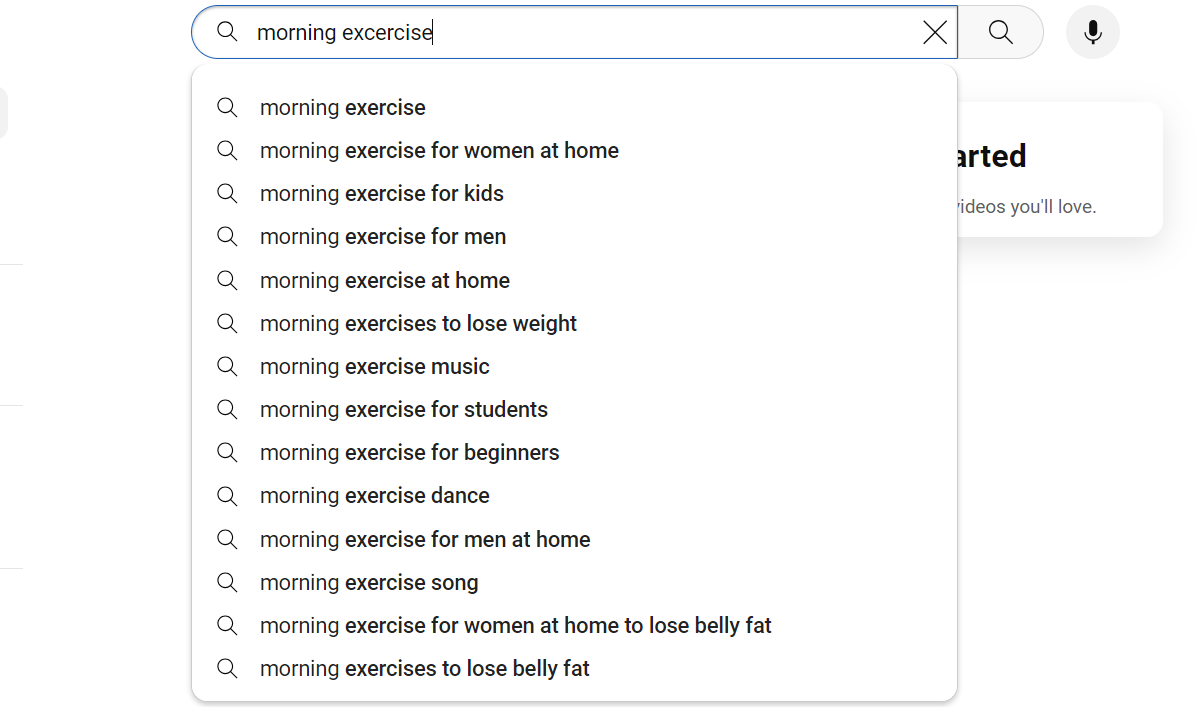Select "morning exercise song" suggestion
The image size is (1202, 707).
[x=369, y=583]
